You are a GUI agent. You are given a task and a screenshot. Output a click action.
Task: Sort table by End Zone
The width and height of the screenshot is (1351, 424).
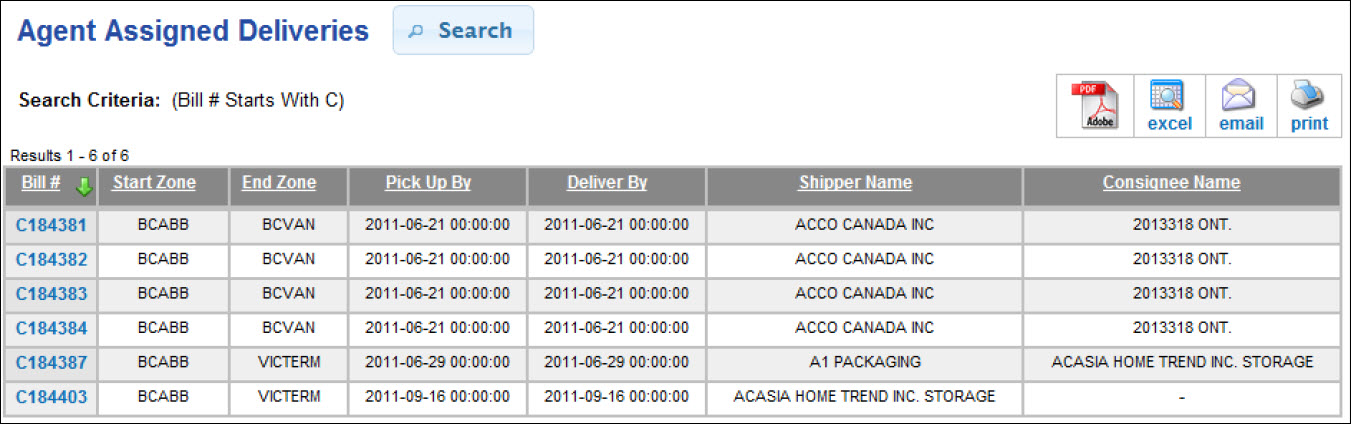click(x=279, y=183)
